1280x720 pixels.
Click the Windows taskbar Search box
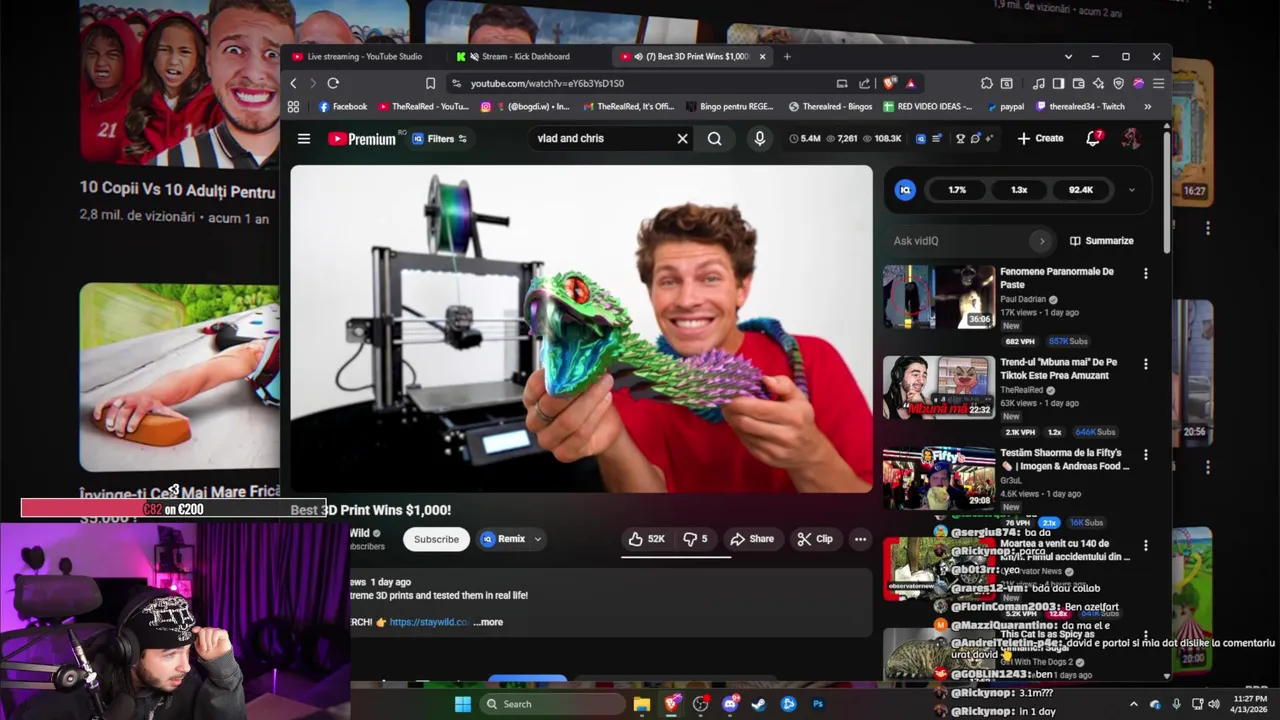point(552,704)
